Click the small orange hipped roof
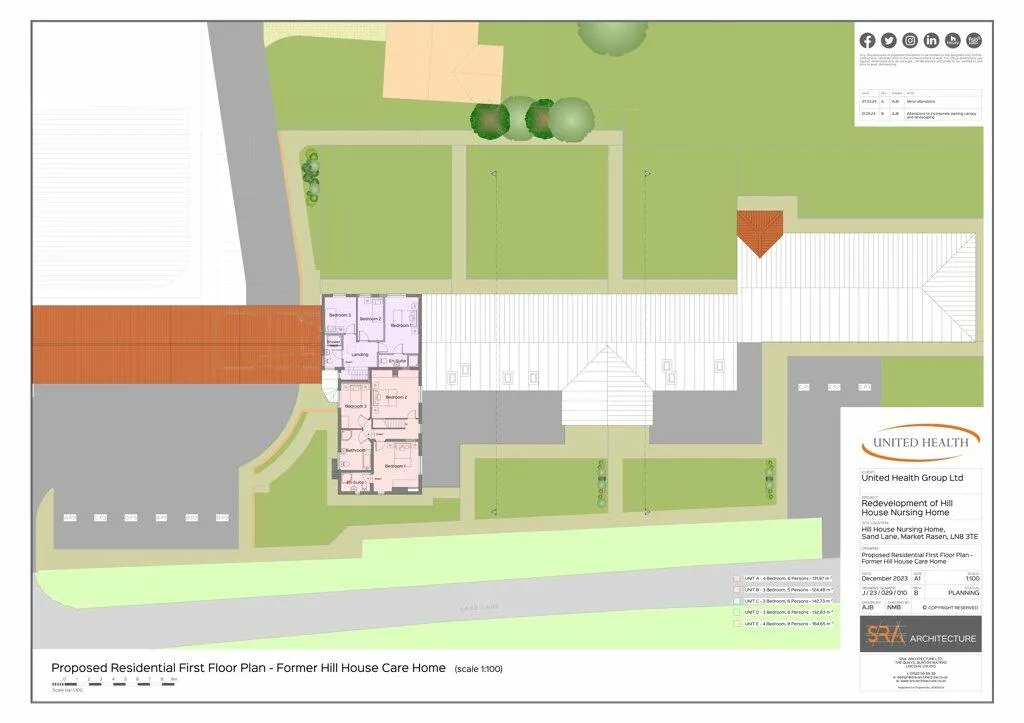The height and width of the screenshot is (723, 1024). click(760, 232)
